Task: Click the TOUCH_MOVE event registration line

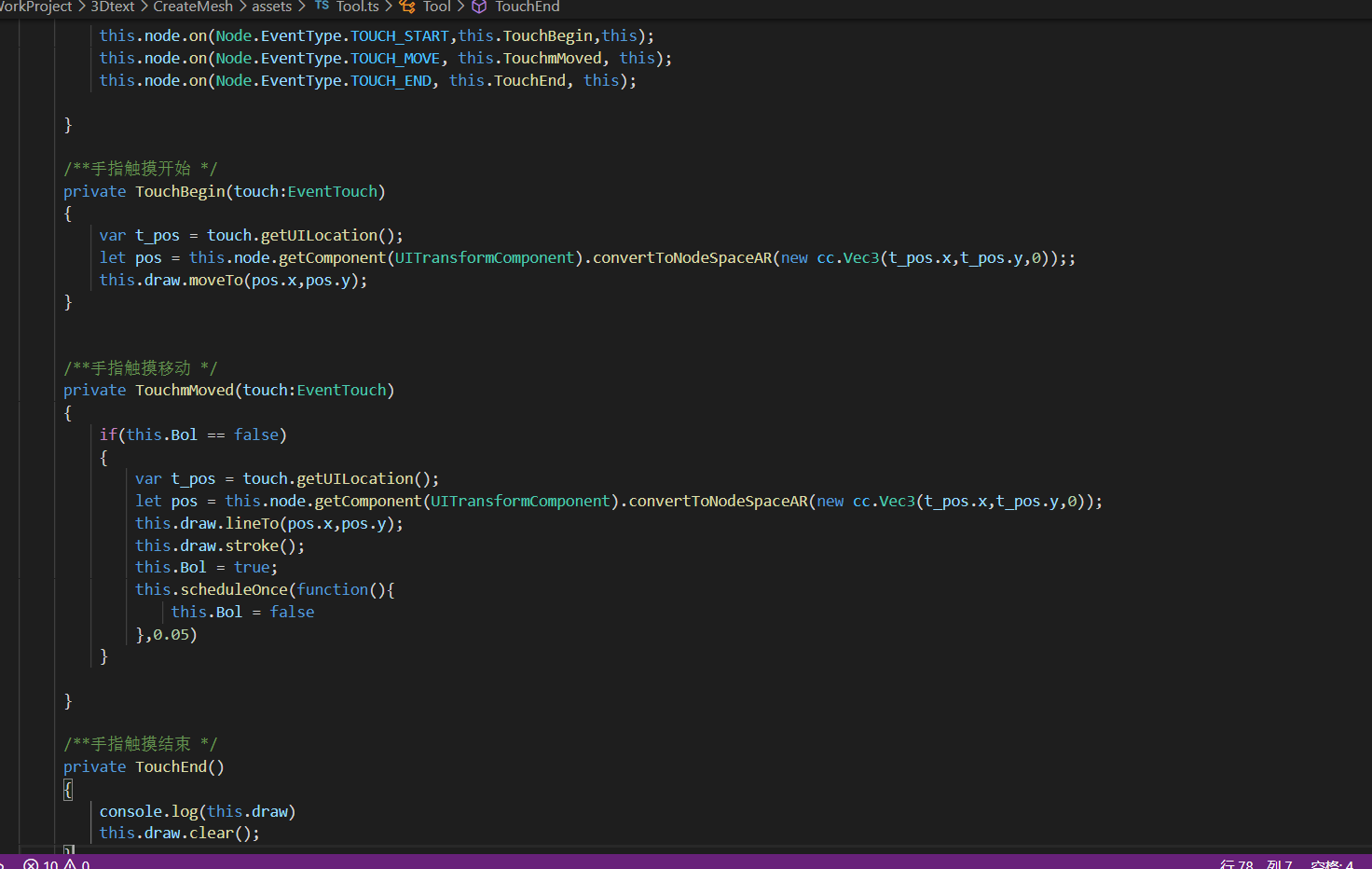Action: point(386,58)
